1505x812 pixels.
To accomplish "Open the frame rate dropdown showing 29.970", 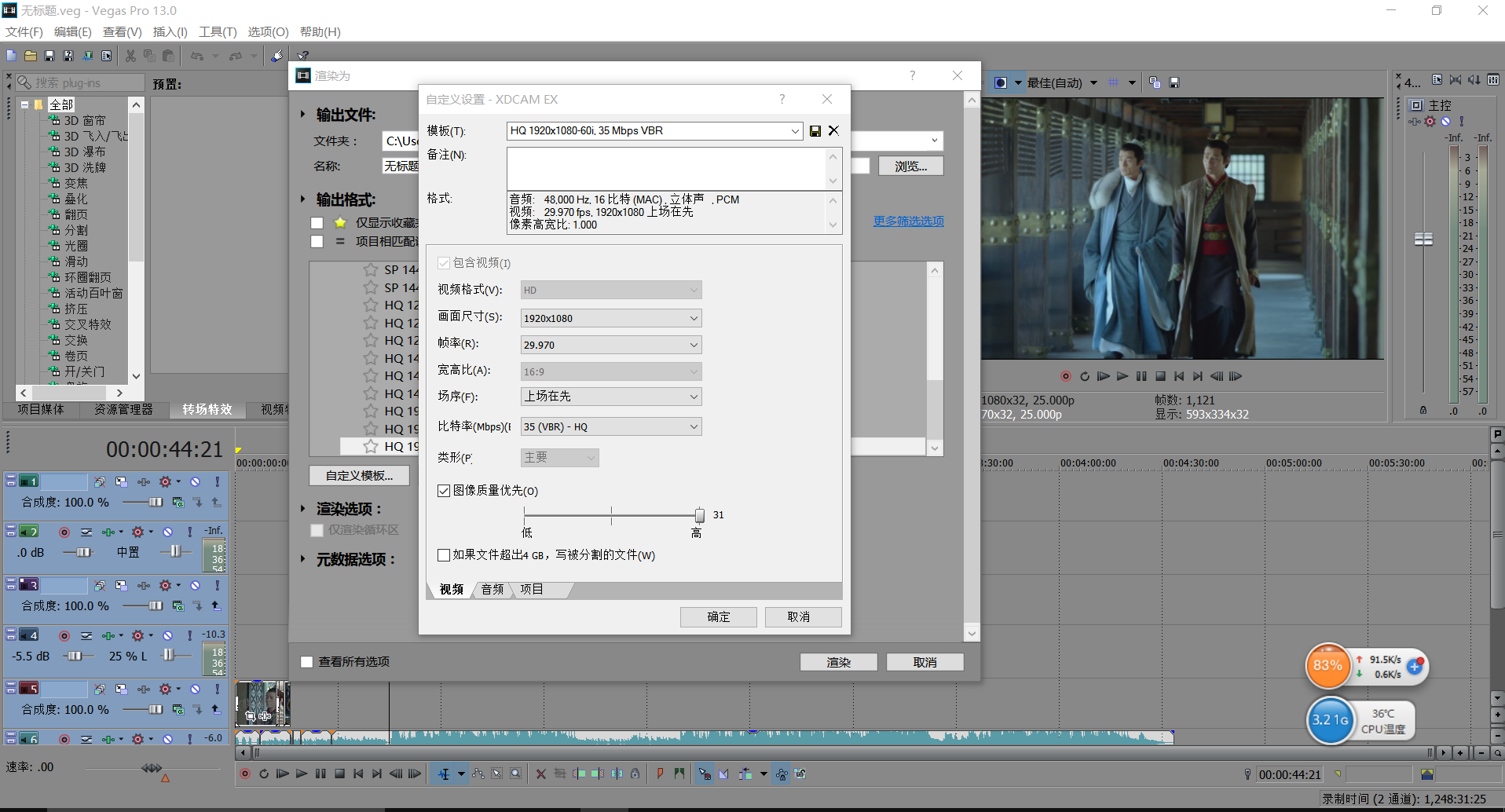I will pos(611,345).
